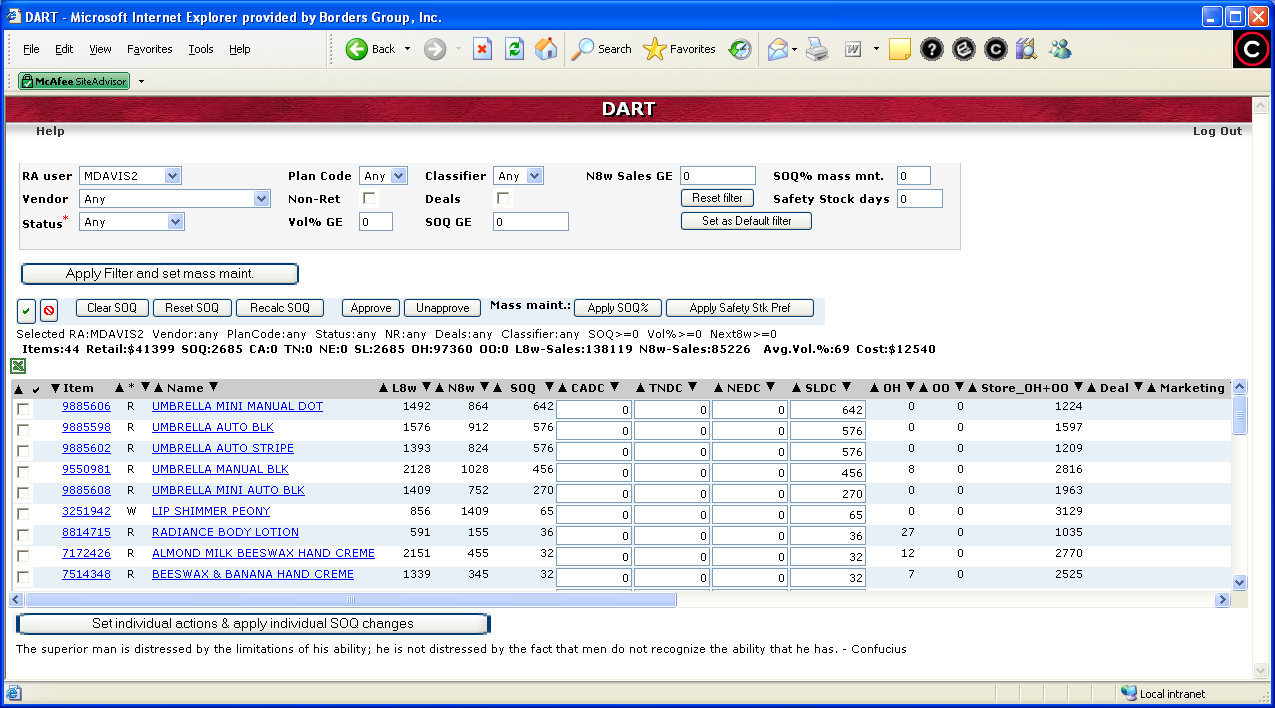This screenshot has width=1275, height=708.
Task: Open the browser Help menu
Action: (x=239, y=49)
